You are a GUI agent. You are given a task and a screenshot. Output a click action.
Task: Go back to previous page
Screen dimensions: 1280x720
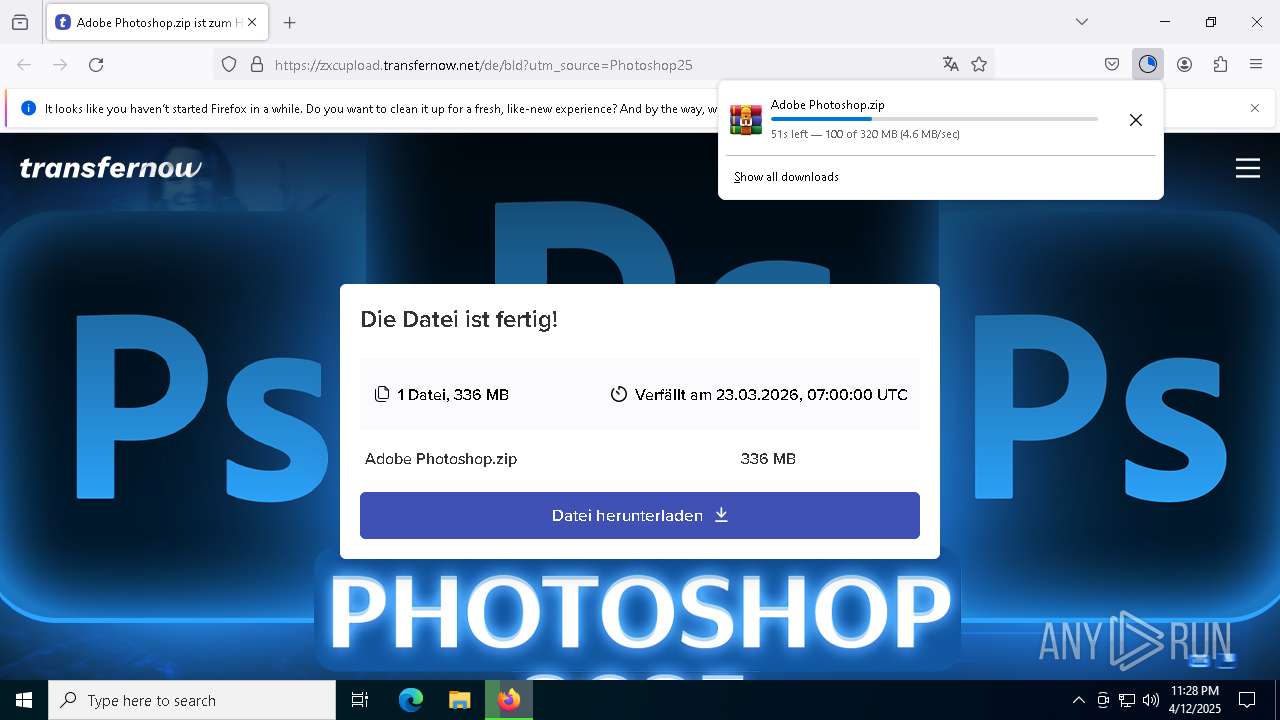pyautogui.click(x=24, y=65)
